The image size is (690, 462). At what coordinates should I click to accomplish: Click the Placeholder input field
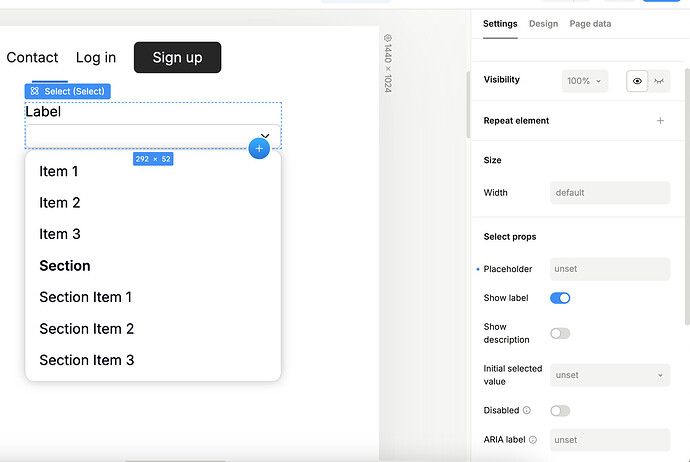point(610,269)
